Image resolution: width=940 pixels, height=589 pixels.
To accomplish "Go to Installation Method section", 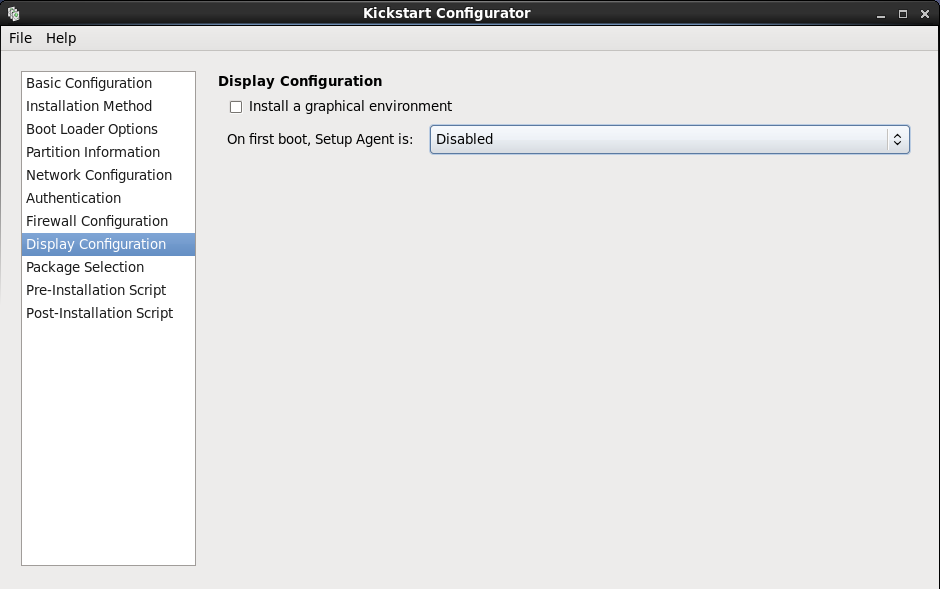I will click(89, 106).
